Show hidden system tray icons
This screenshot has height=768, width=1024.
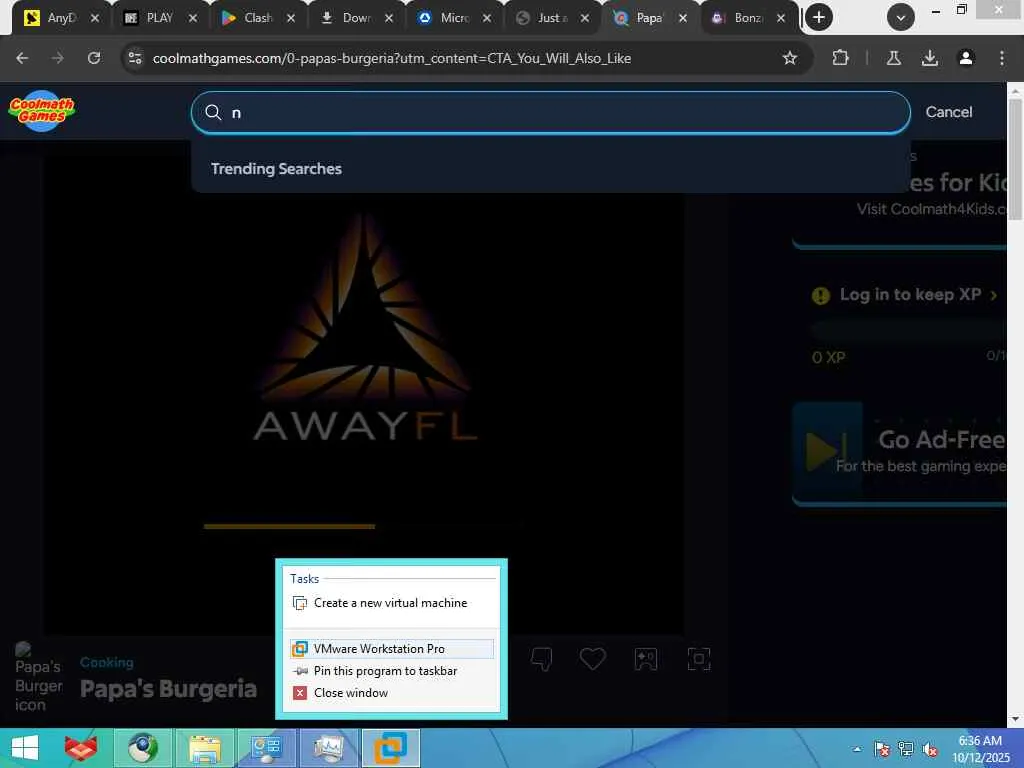pos(857,749)
